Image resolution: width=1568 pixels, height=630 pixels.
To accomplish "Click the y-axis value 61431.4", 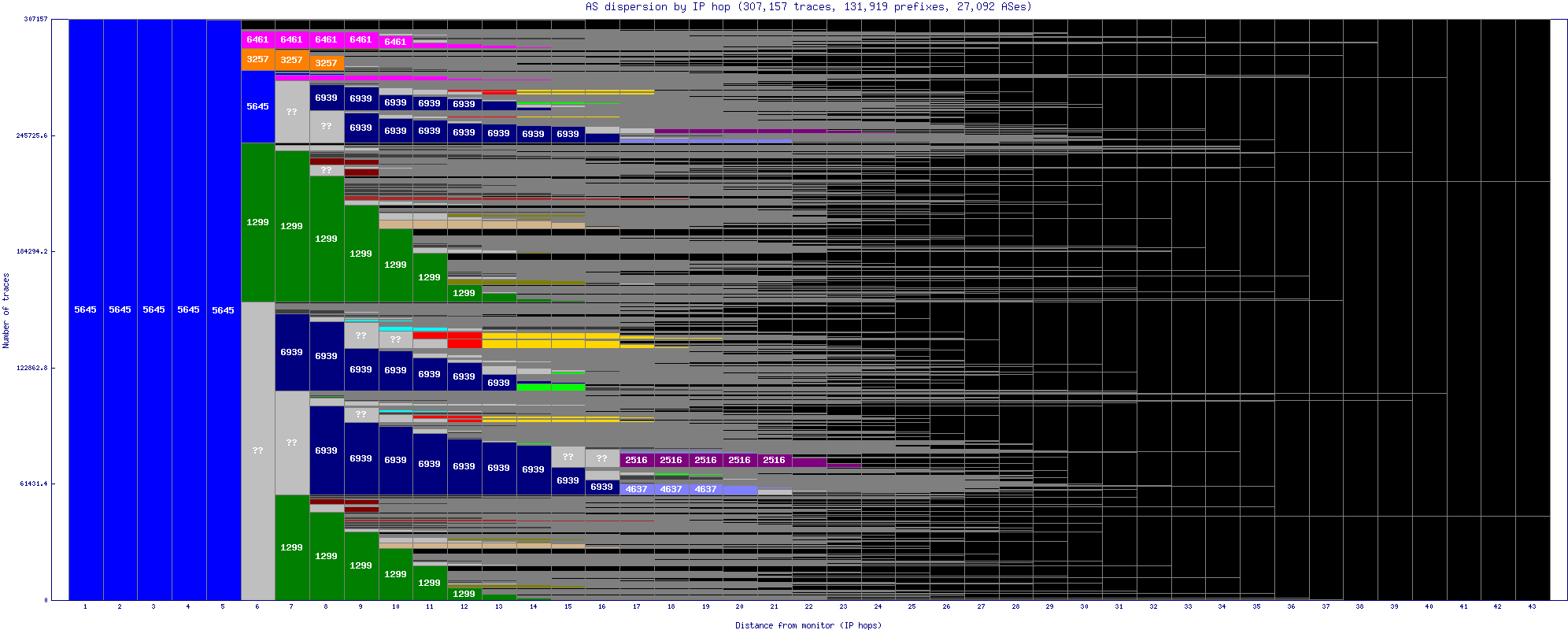I will coord(34,484).
